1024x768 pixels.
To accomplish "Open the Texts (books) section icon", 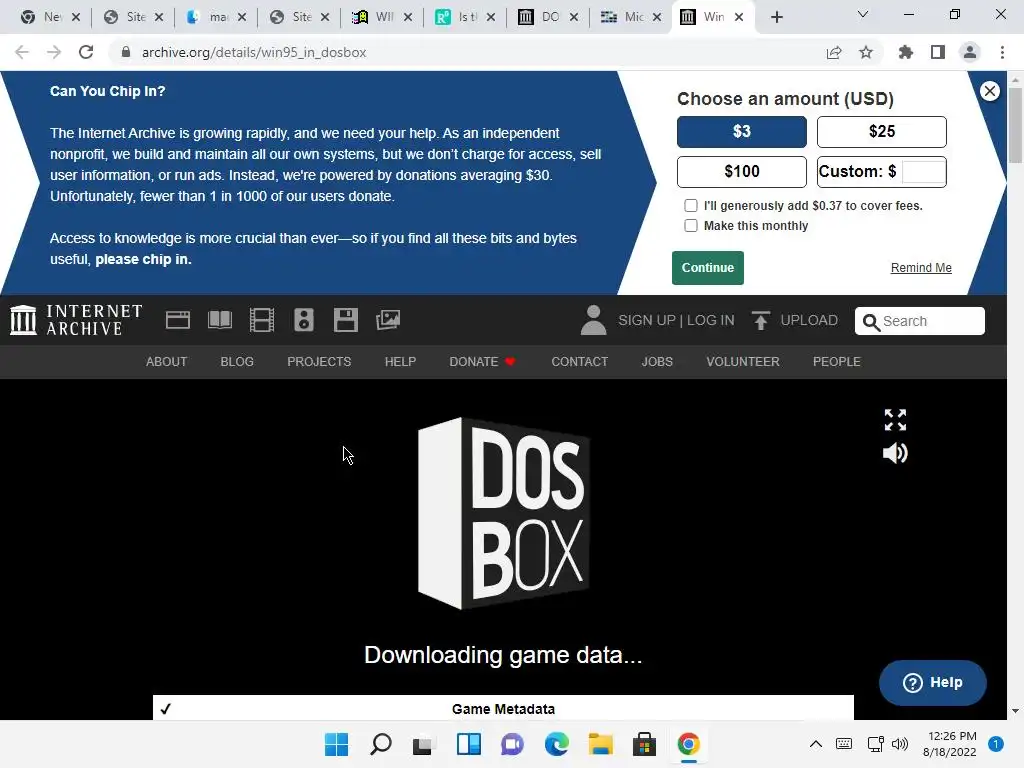I will (219, 320).
